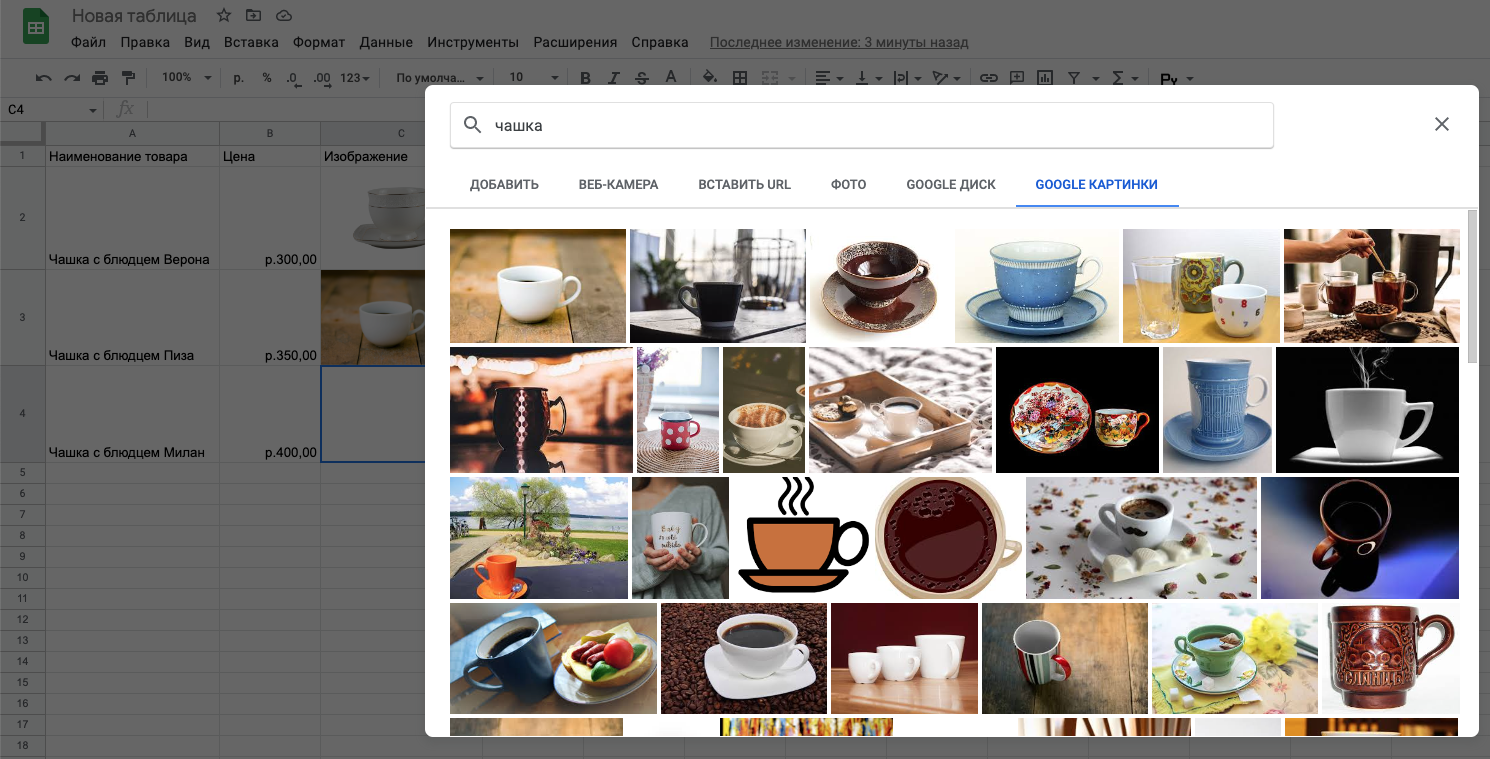Switch to the GOOGLE ДИСК tab
The width and height of the screenshot is (1490, 759).
[950, 185]
